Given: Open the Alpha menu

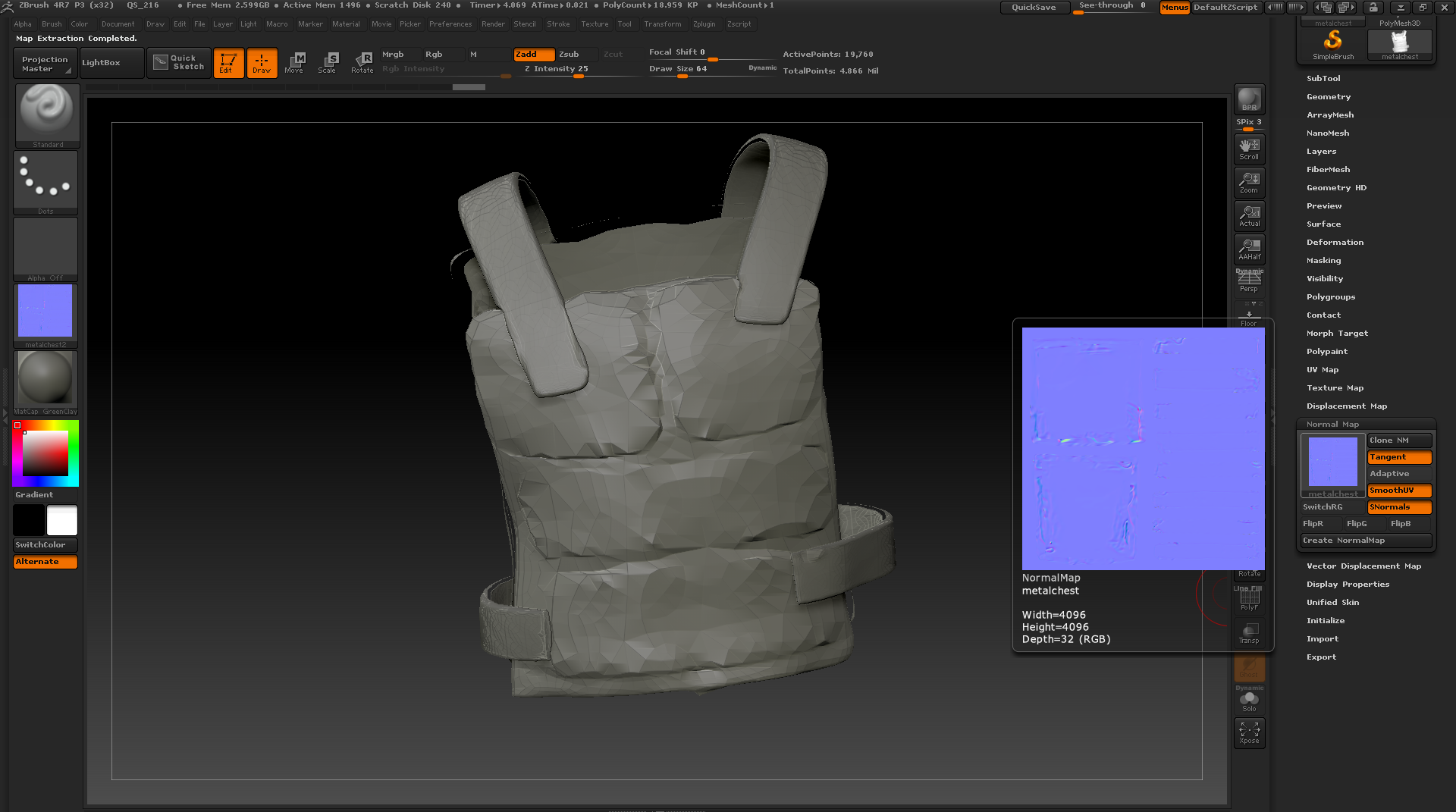Looking at the screenshot, I should pyautogui.click(x=23, y=24).
